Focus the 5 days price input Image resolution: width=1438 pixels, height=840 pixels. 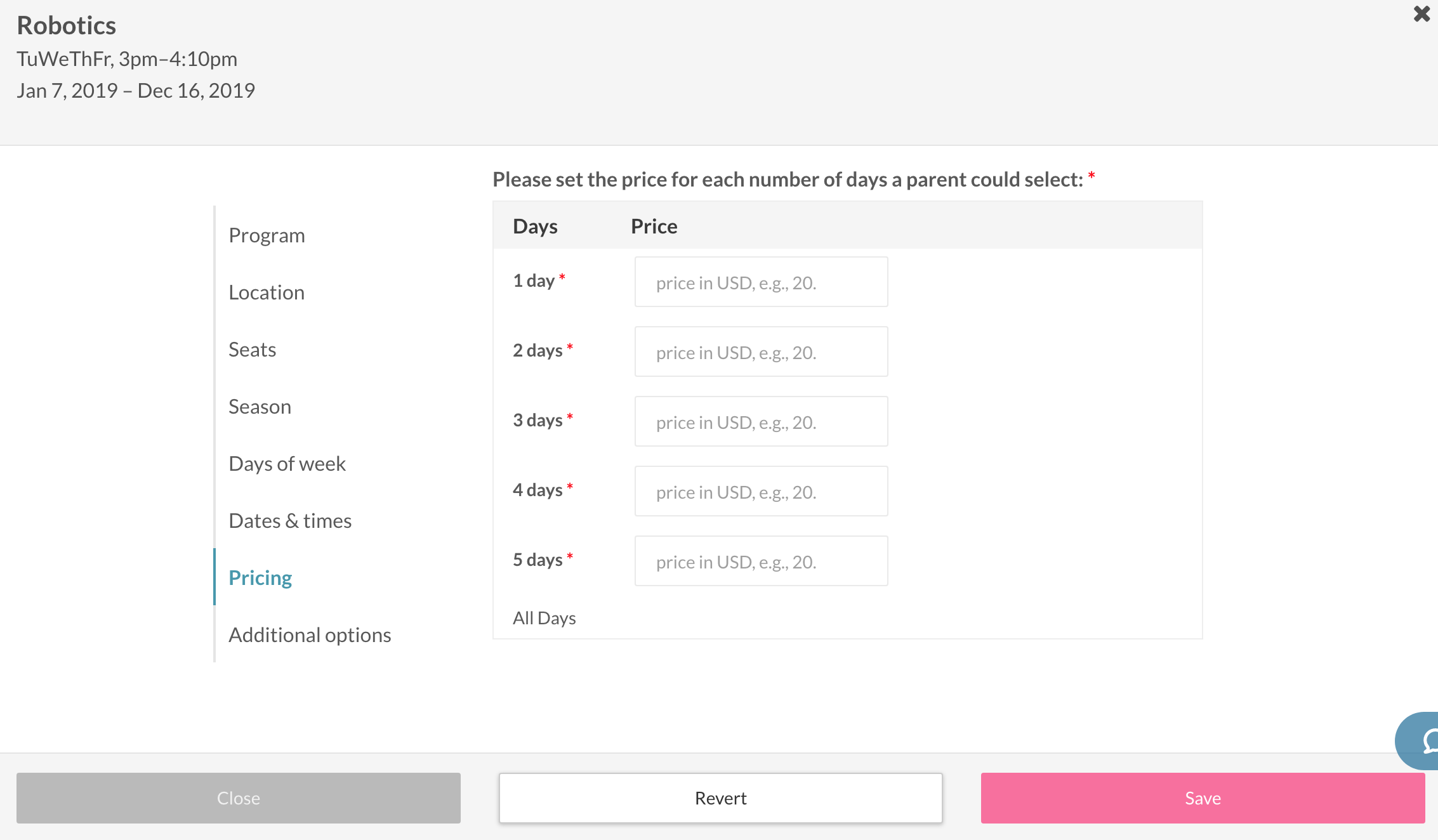761,561
